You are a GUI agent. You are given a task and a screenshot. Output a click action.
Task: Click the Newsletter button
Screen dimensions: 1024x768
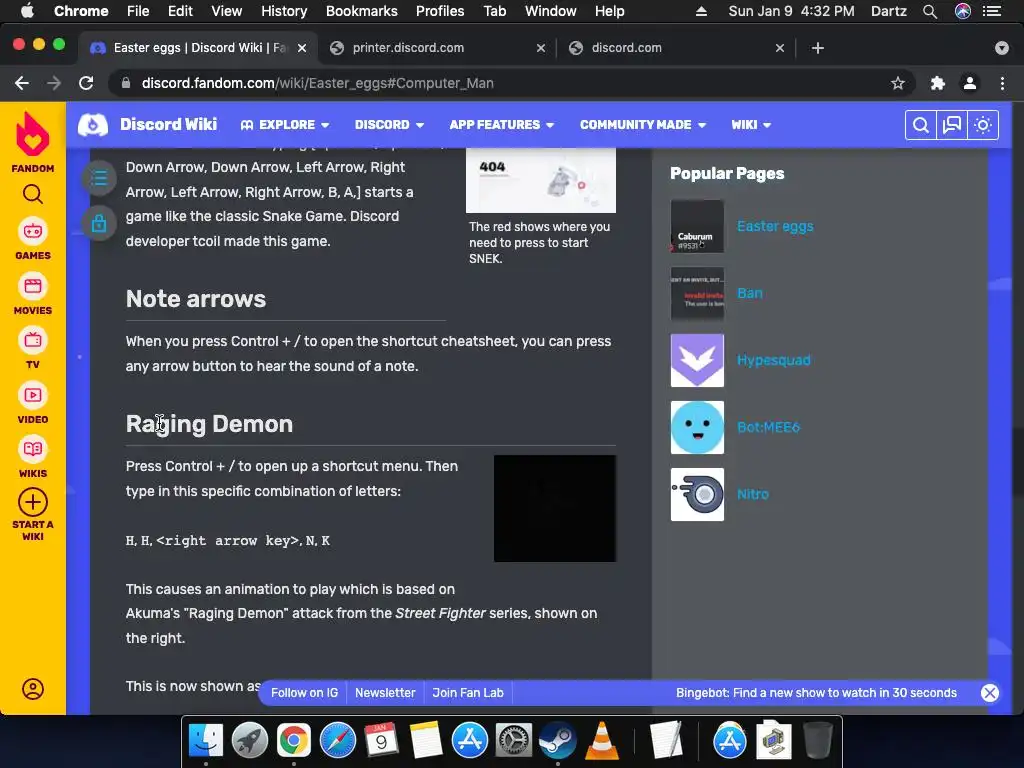pos(385,693)
